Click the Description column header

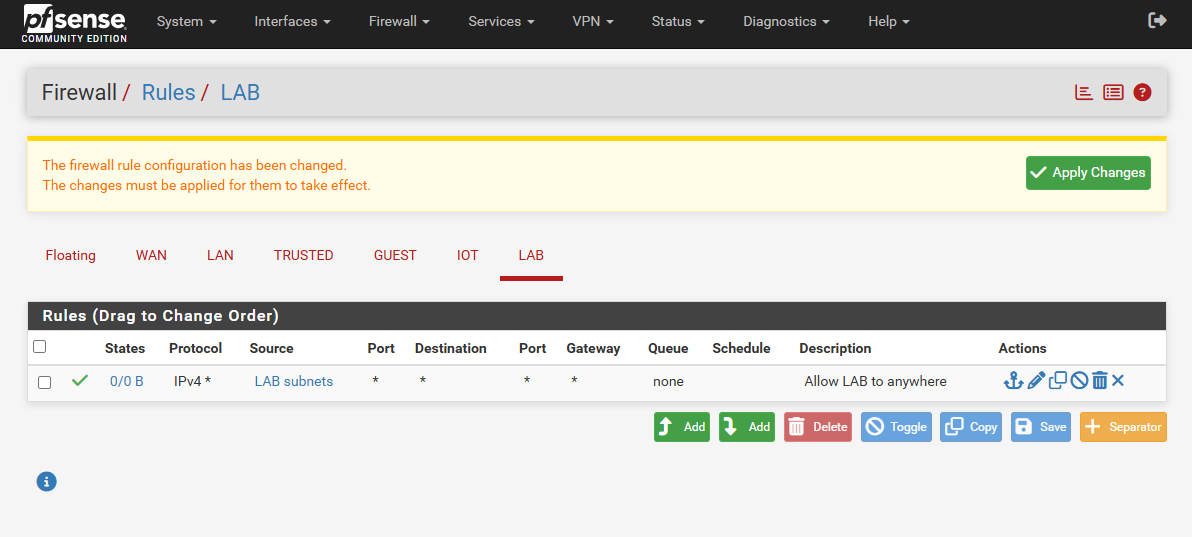pos(835,348)
